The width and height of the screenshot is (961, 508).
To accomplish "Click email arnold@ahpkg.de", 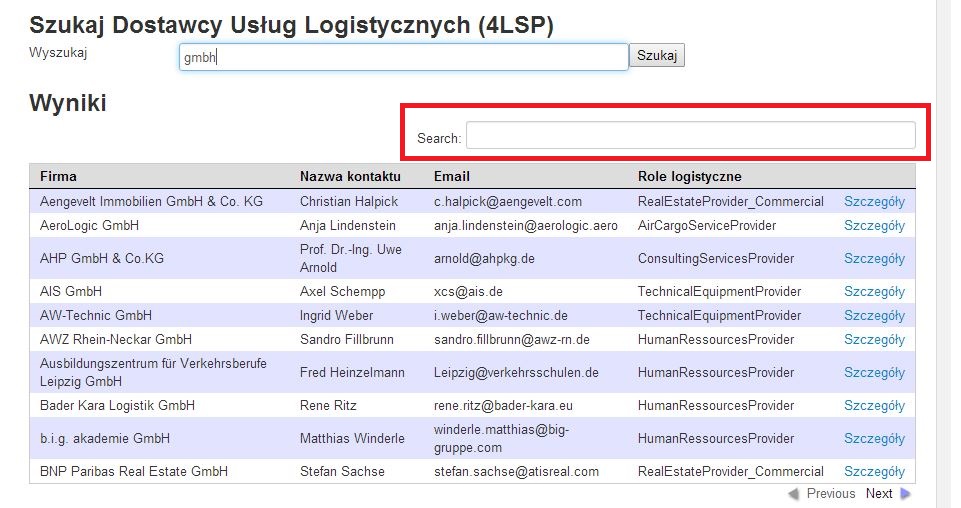I will point(484,259).
